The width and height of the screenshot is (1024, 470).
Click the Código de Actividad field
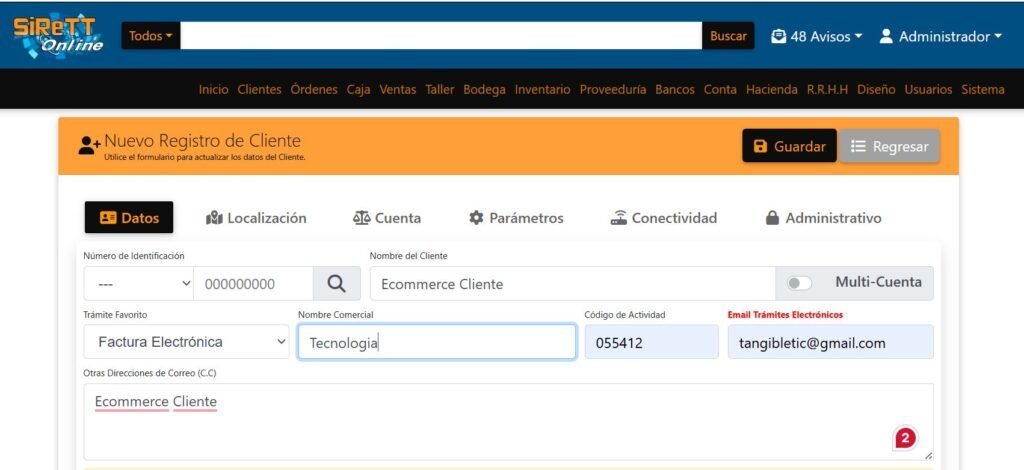click(x=651, y=342)
